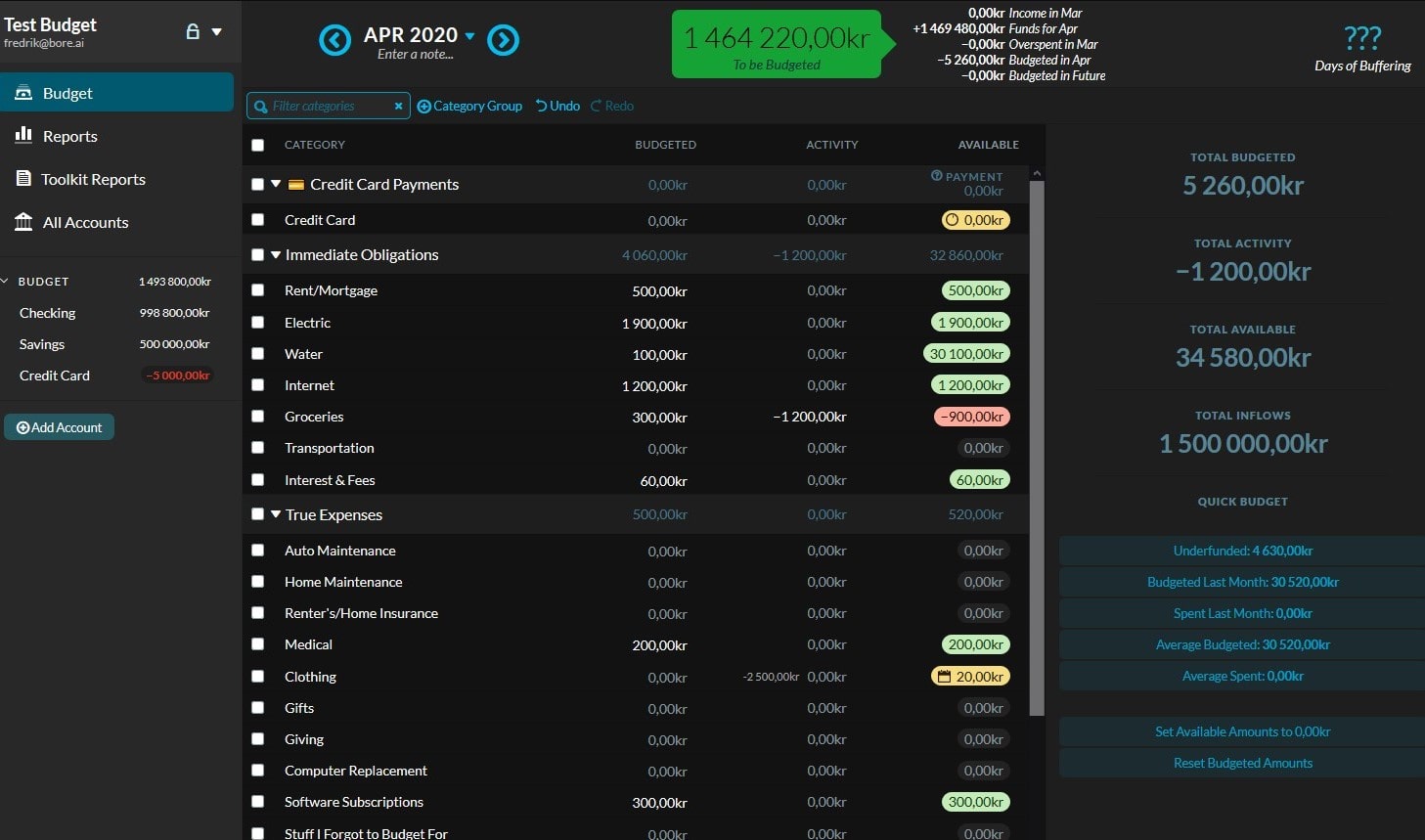Click the clear X in filter categories

[398, 106]
